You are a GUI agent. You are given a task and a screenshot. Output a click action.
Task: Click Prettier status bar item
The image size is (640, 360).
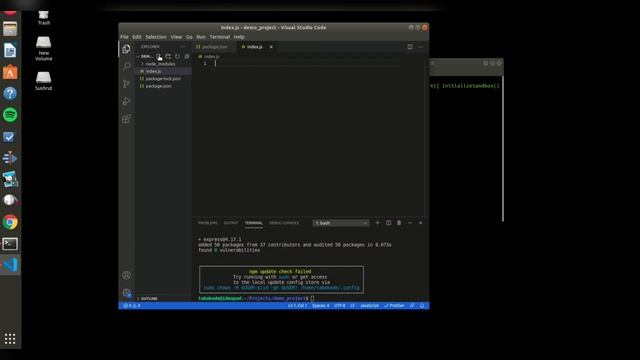click(x=394, y=306)
